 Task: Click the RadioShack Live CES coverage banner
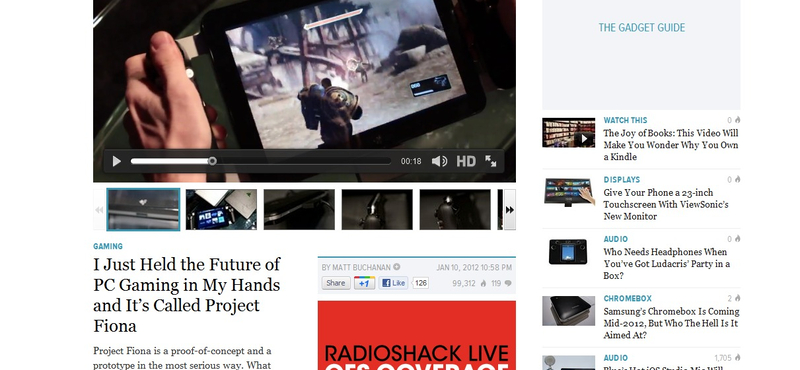click(416, 335)
